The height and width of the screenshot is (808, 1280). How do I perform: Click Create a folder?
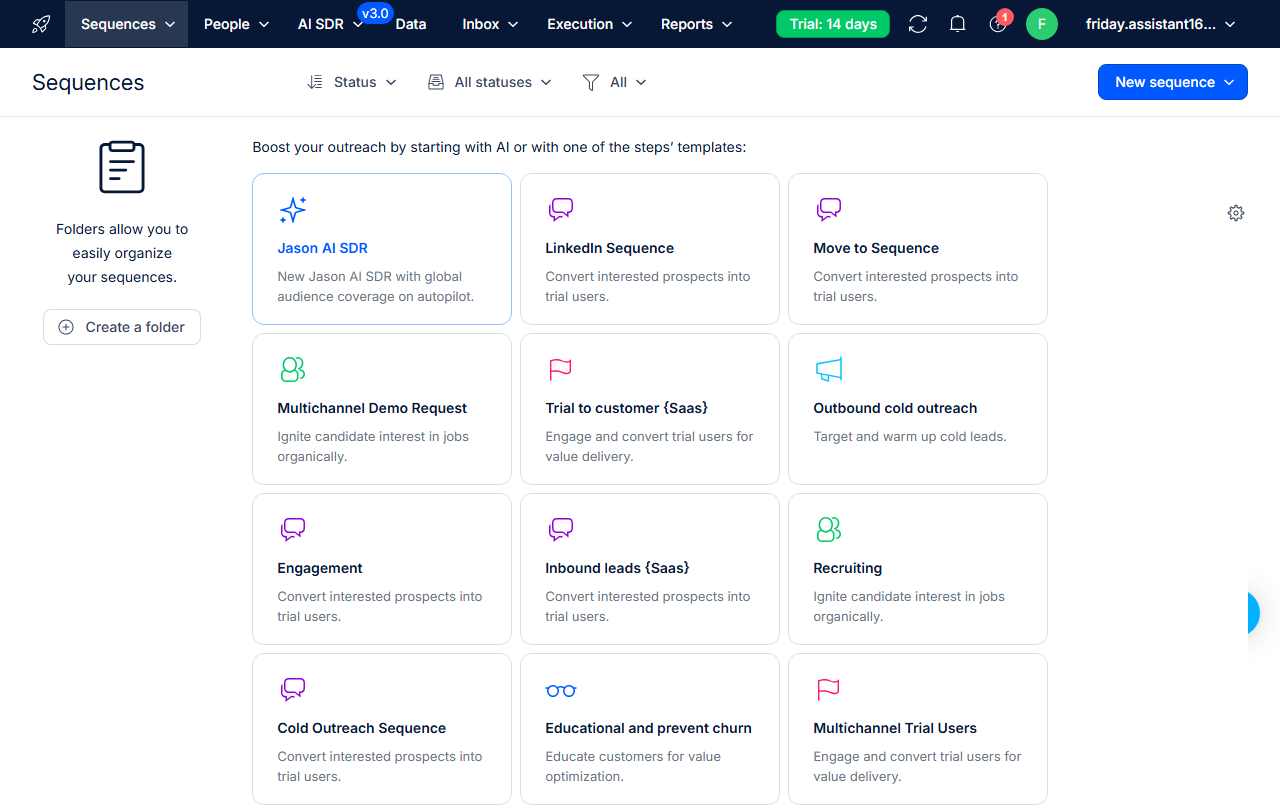(121, 326)
